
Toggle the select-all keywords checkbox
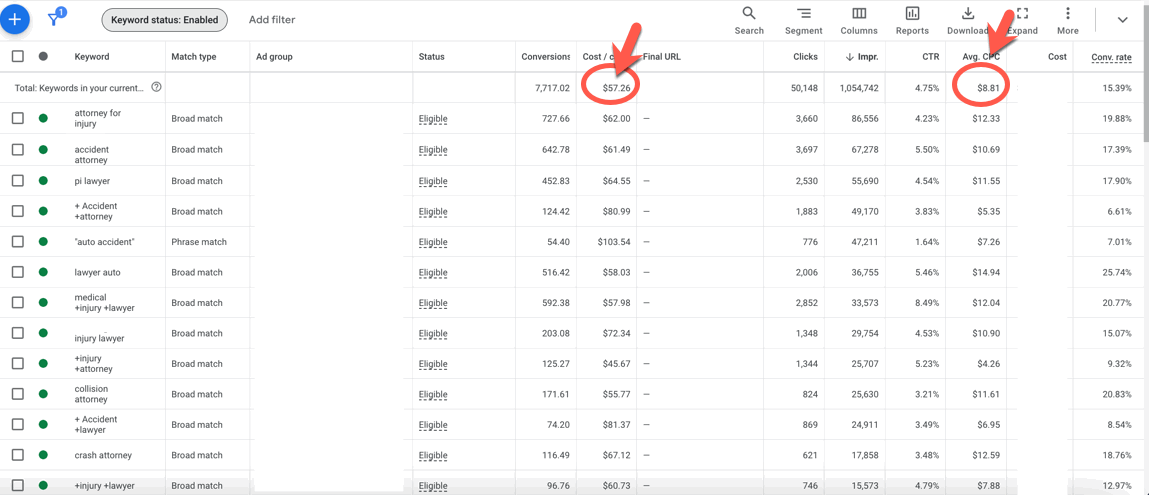[x=18, y=57]
